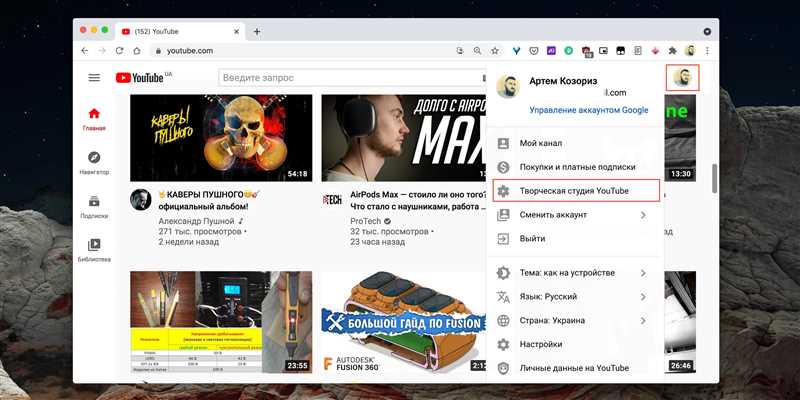
Task: Click the picture-in-picture extension icon
Action: [x=603, y=51]
